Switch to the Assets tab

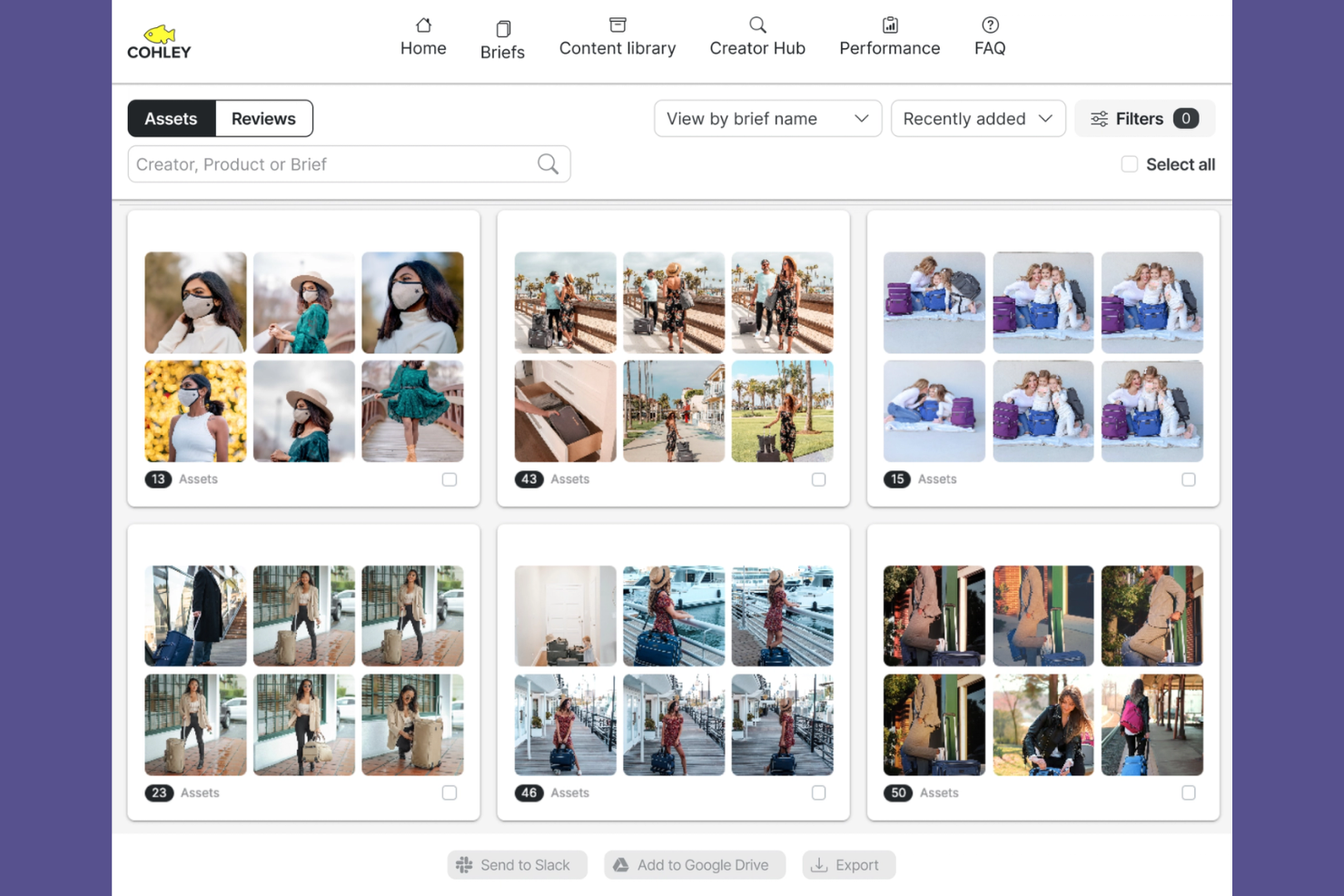coord(171,119)
